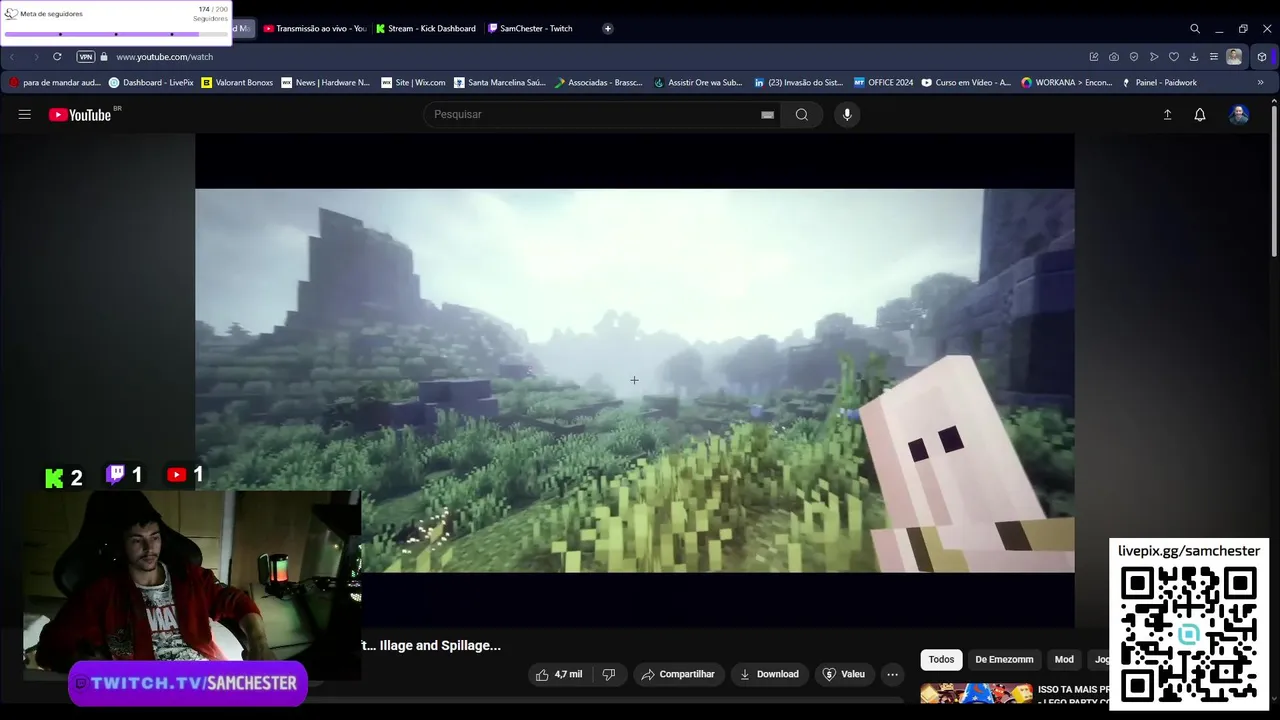1280x720 pixels.
Task: Open browser downloads icon
Action: point(1194,57)
